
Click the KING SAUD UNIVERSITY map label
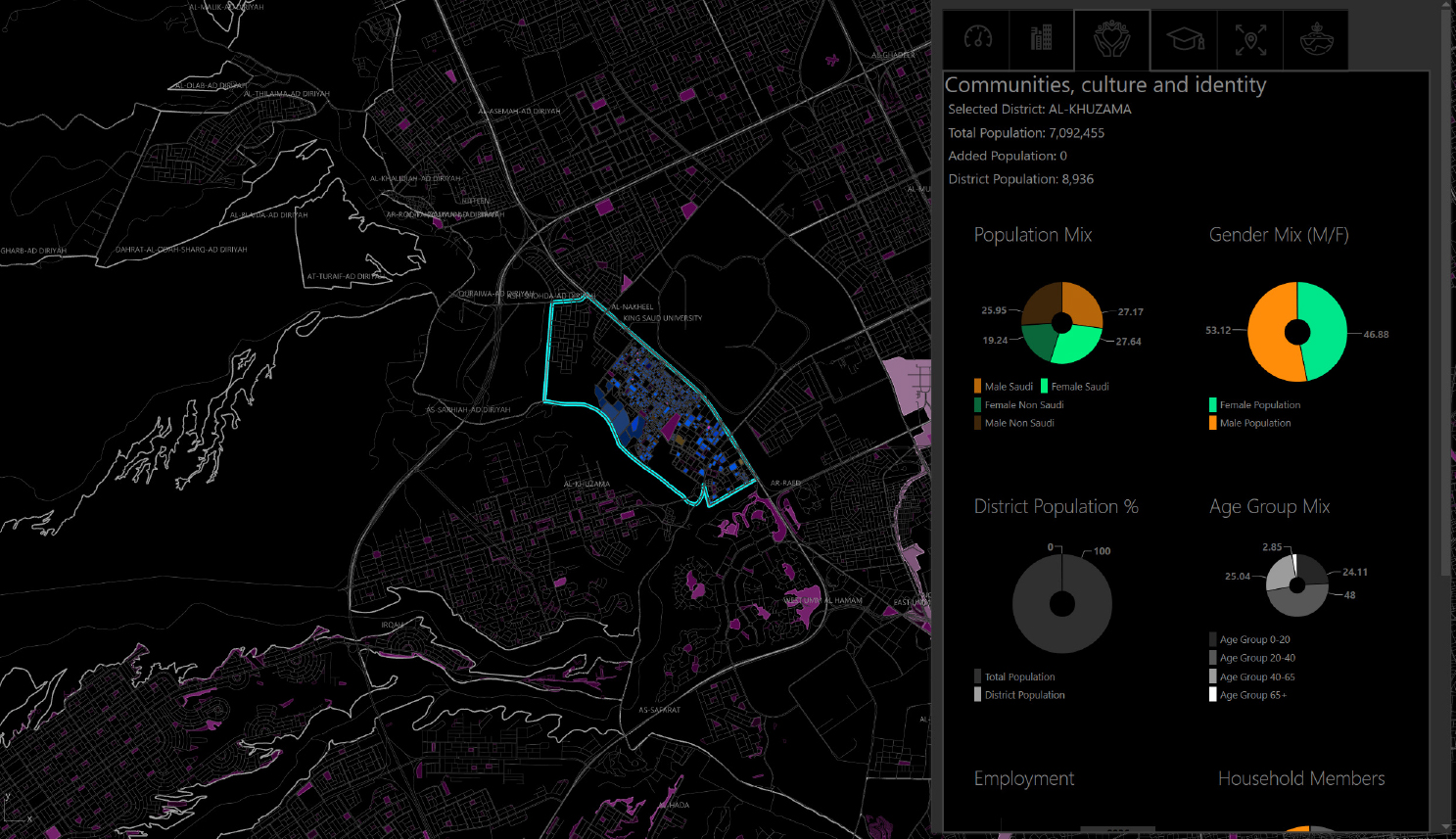coord(663,318)
